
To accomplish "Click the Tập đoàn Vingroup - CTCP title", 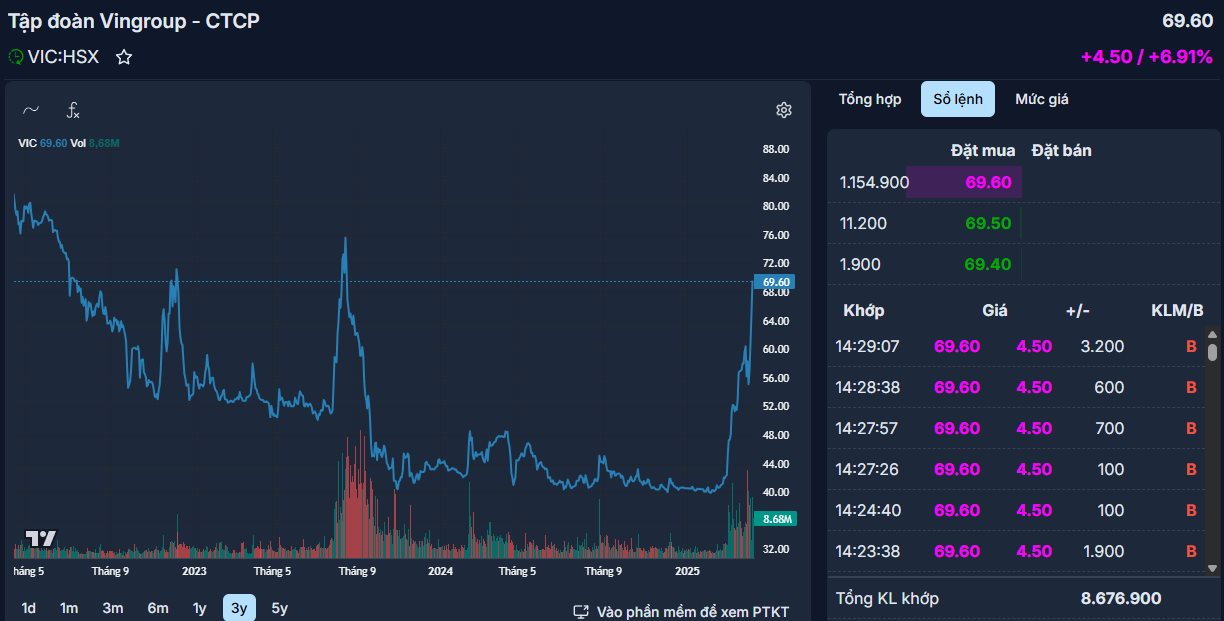I will 134,20.
